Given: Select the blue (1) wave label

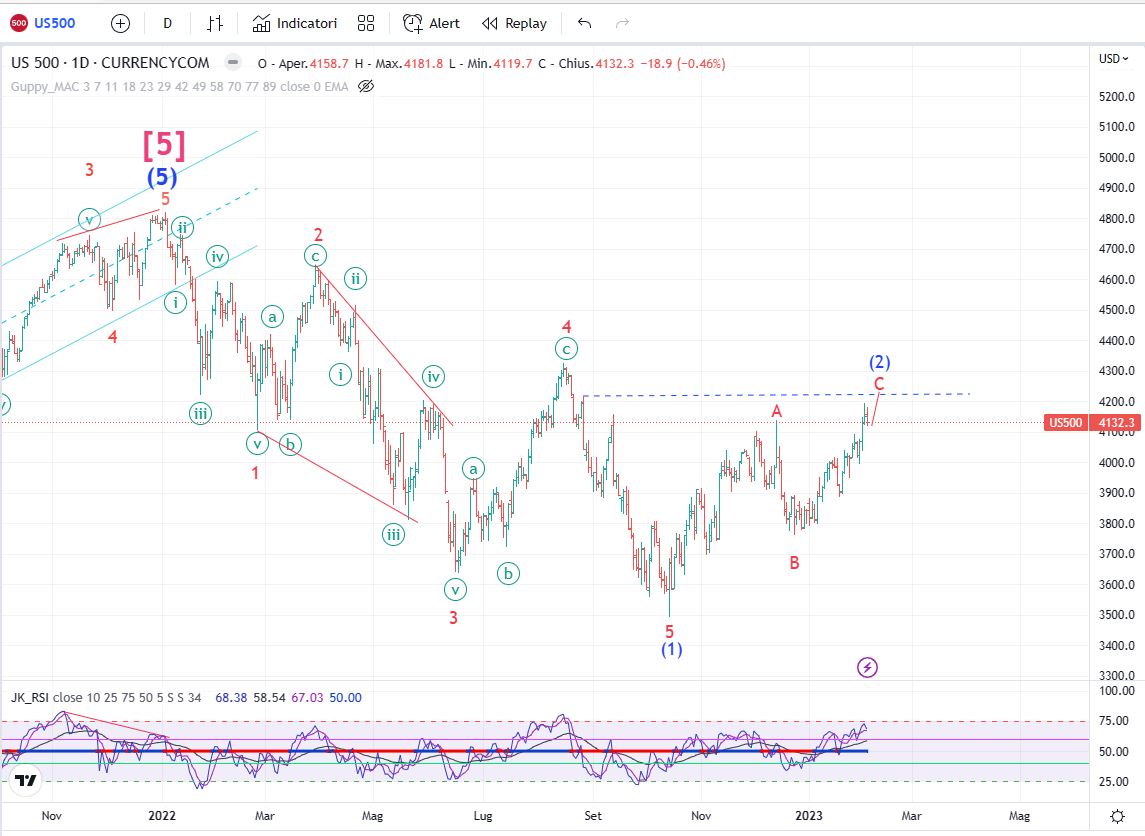Looking at the screenshot, I should click(672, 649).
